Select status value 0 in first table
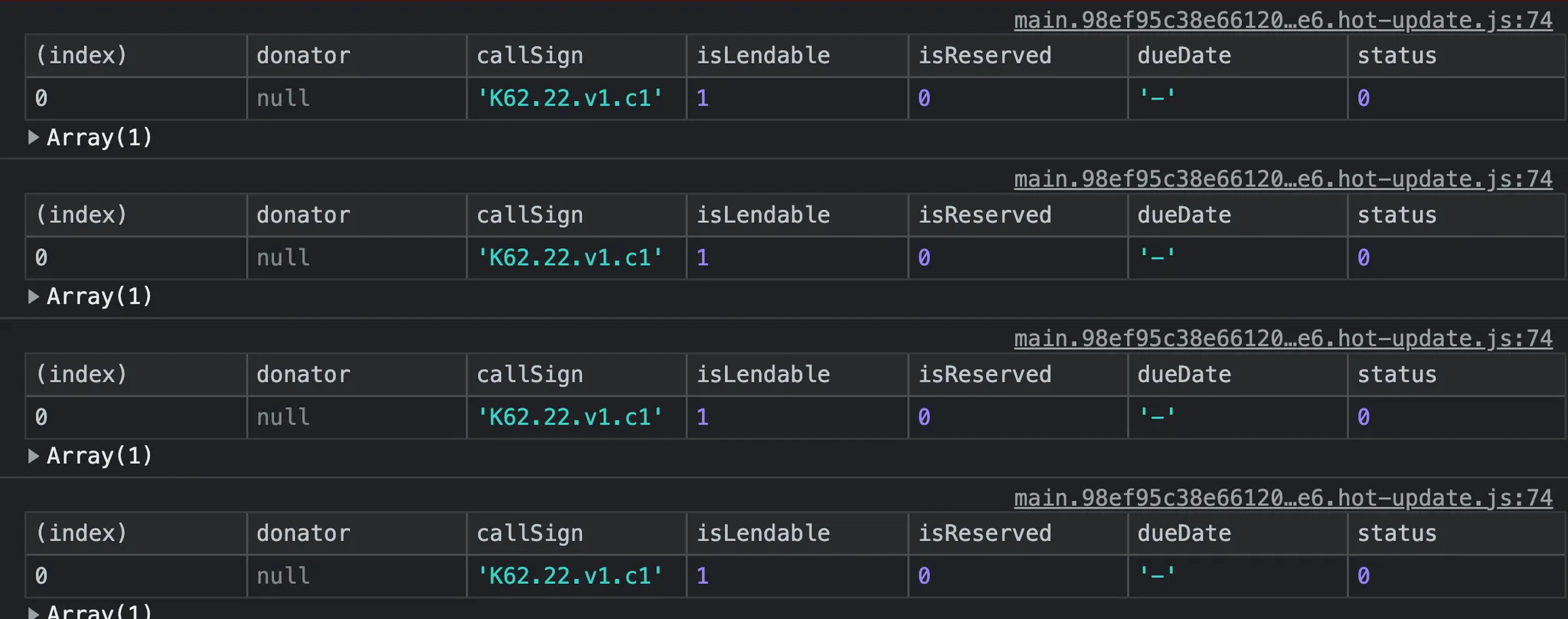 point(1364,98)
